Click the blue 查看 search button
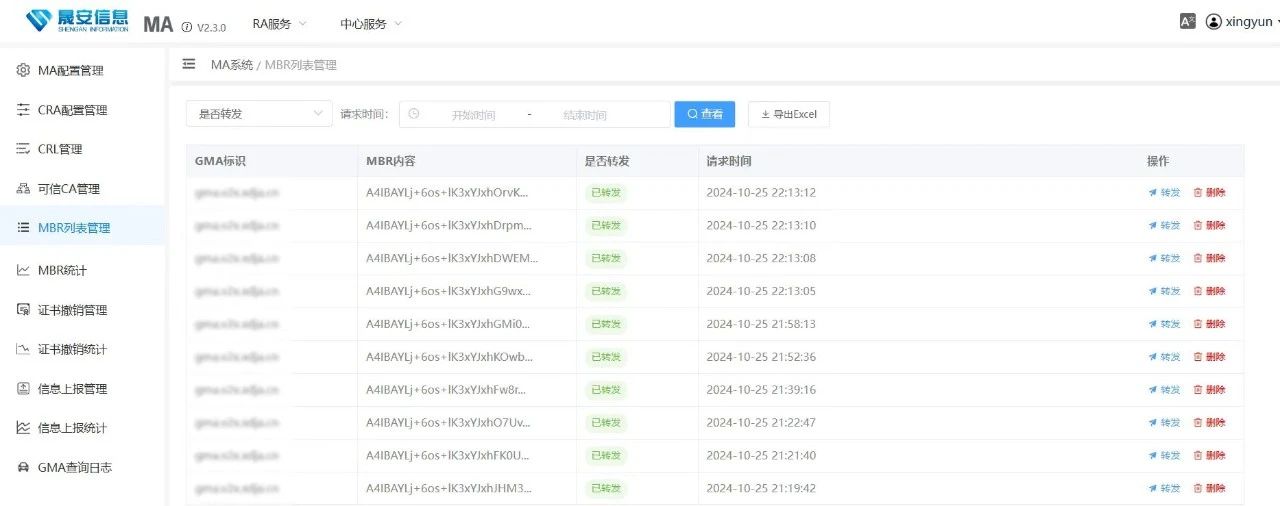Image resolution: width=1280 pixels, height=506 pixels. [705, 114]
